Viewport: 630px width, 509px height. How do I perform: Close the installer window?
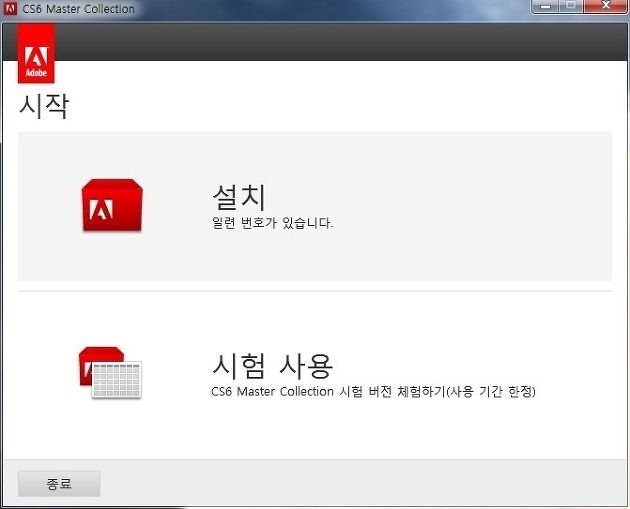(x=605, y=6)
